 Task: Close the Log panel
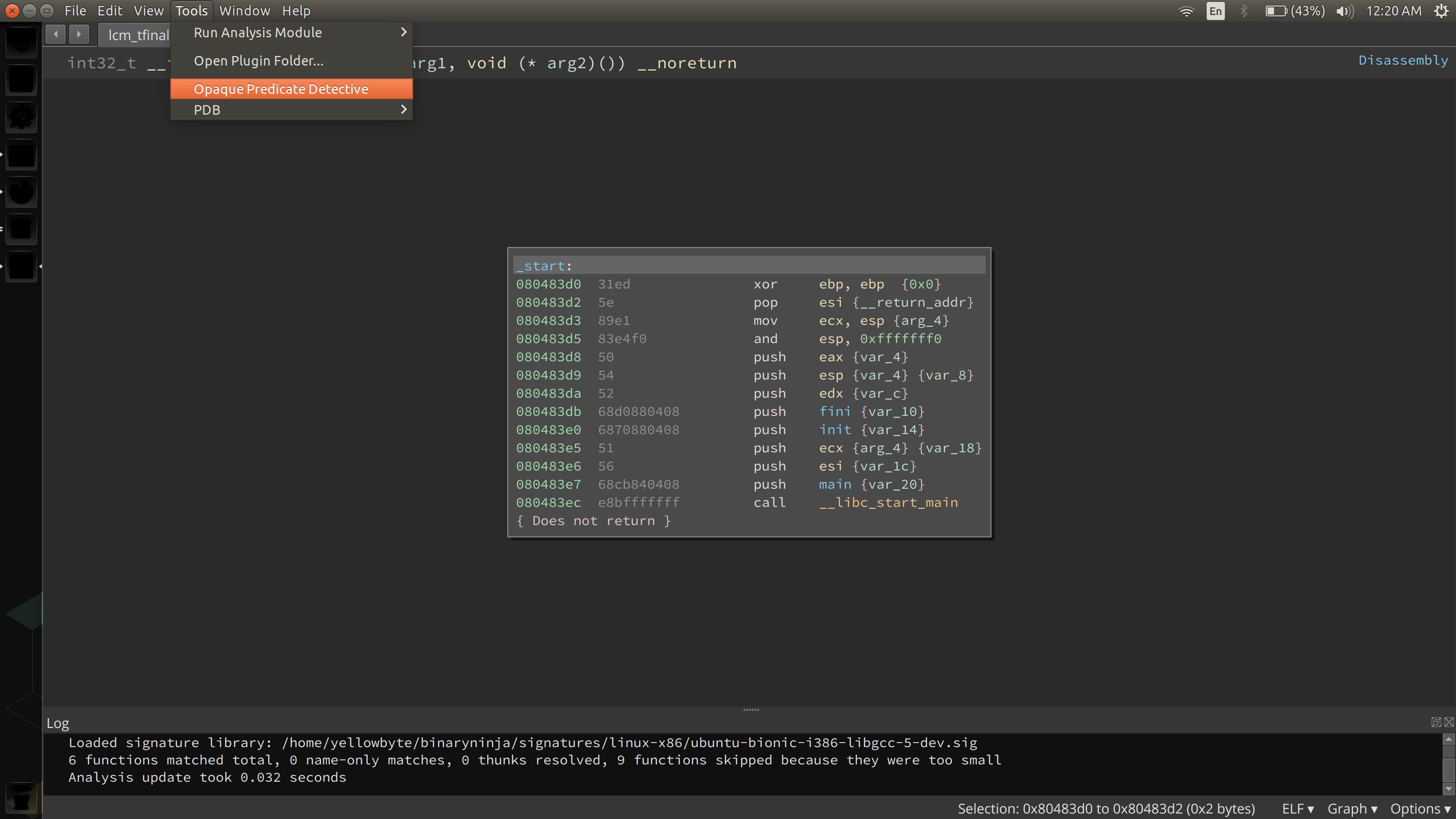tap(1449, 722)
